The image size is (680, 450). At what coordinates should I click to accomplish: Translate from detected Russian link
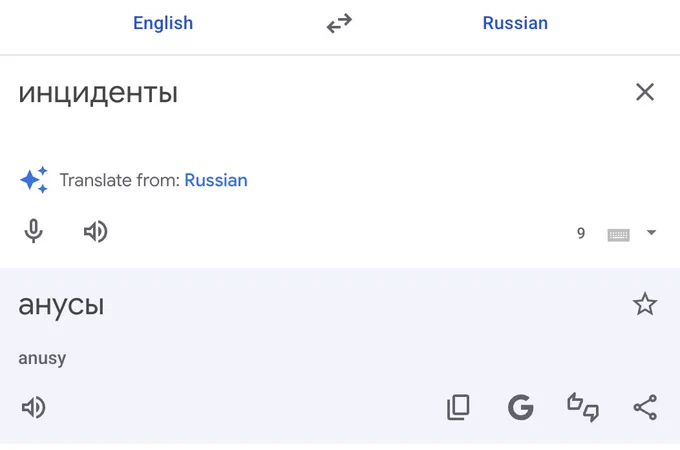tap(216, 180)
